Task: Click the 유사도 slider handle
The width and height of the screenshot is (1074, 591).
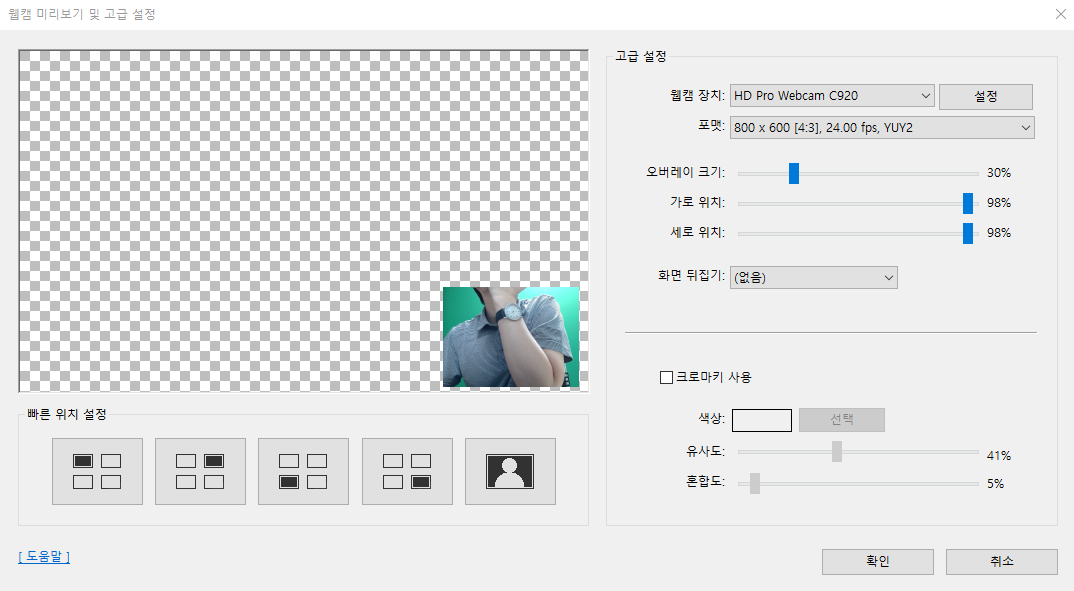Action: point(837,452)
